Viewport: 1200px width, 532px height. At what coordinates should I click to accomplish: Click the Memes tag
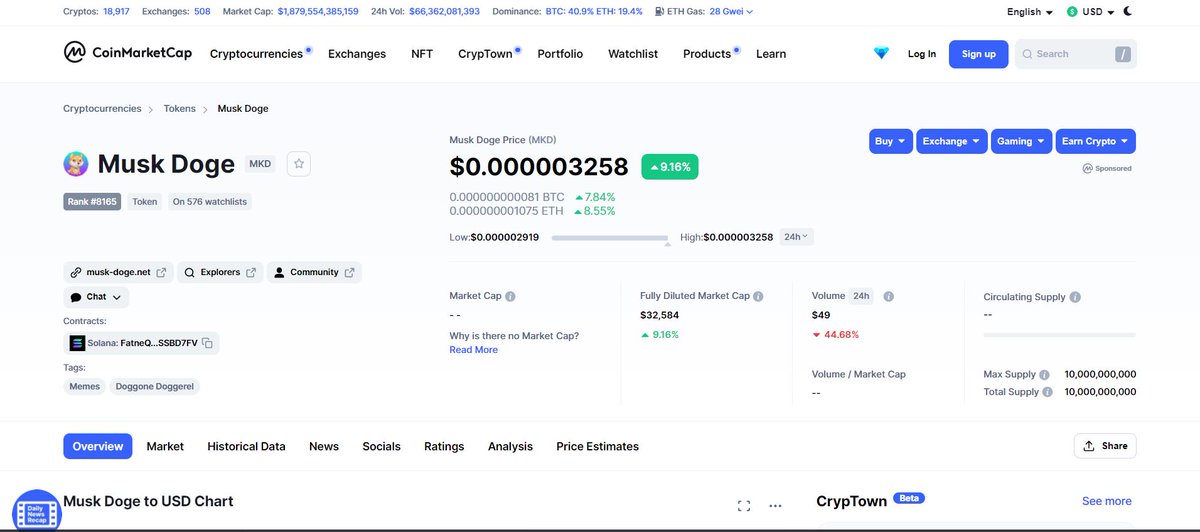tap(84, 386)
